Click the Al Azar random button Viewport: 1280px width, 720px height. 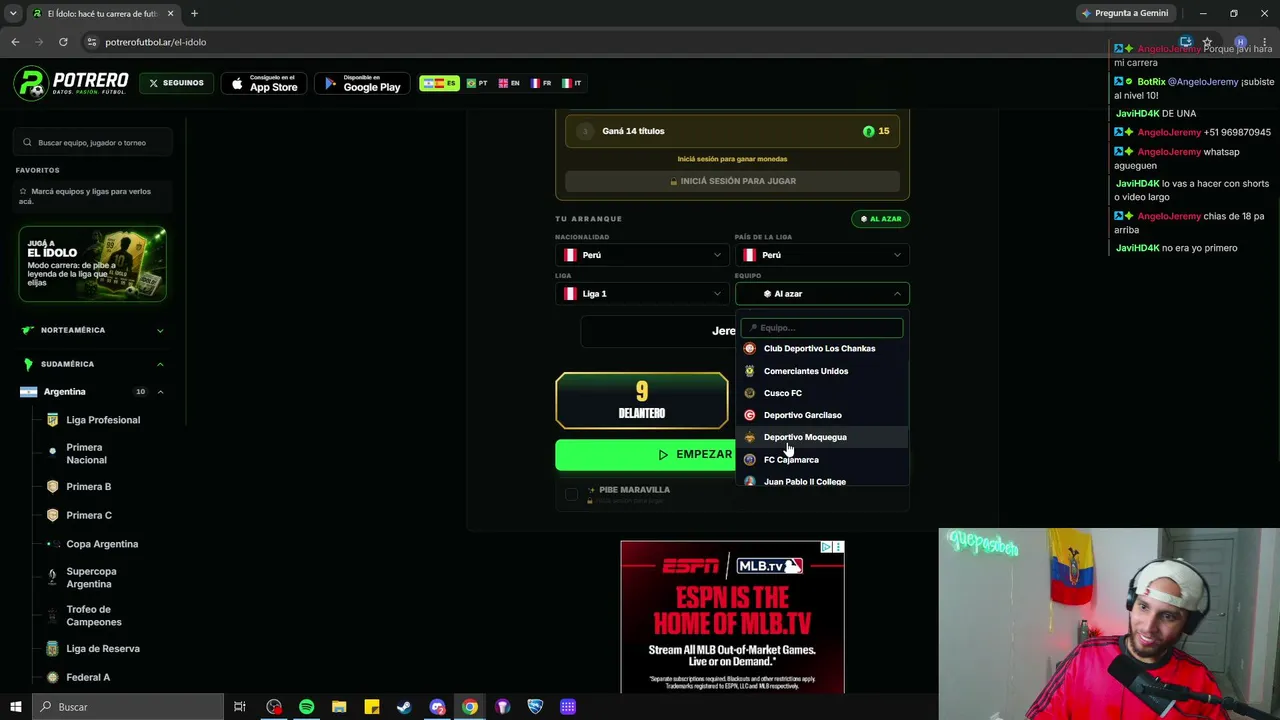tap(881, 219)
